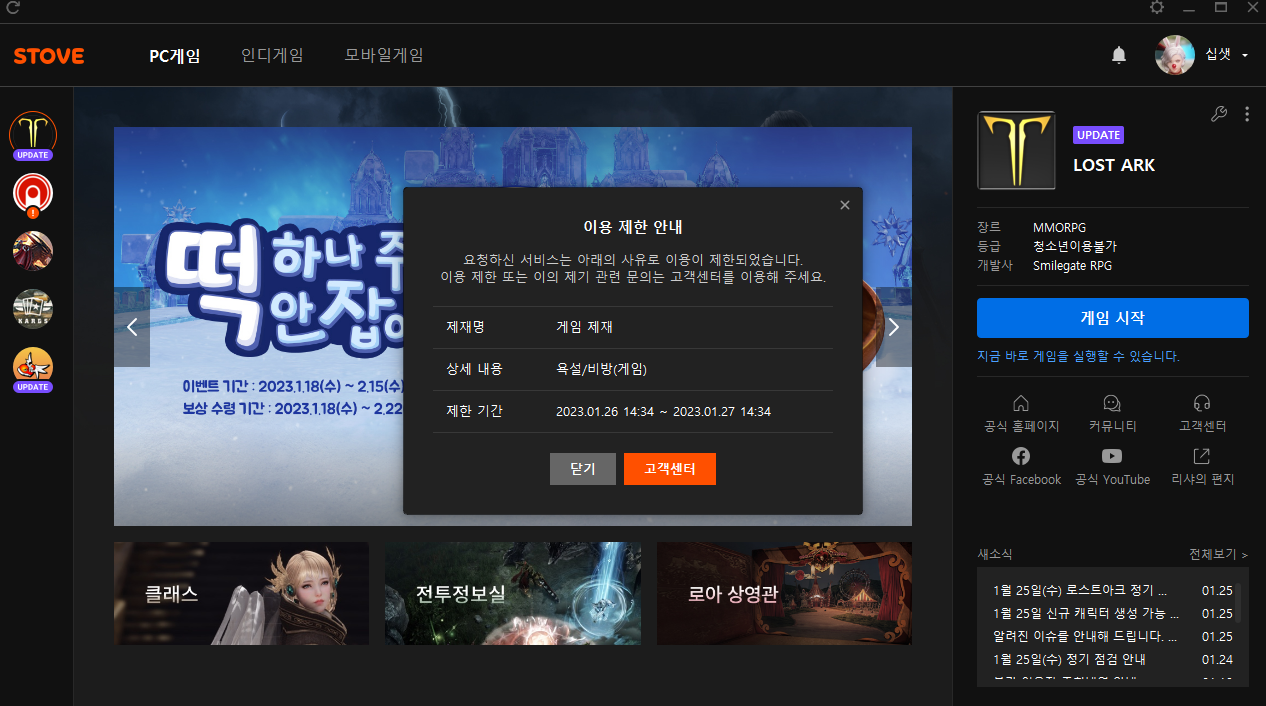Click the refresh icon in title bar
This screenshot has height=706, width=1266.
tap(13, 8)
